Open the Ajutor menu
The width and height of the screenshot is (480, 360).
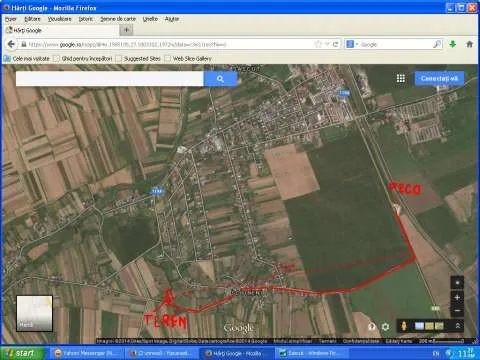pos(172,19)
